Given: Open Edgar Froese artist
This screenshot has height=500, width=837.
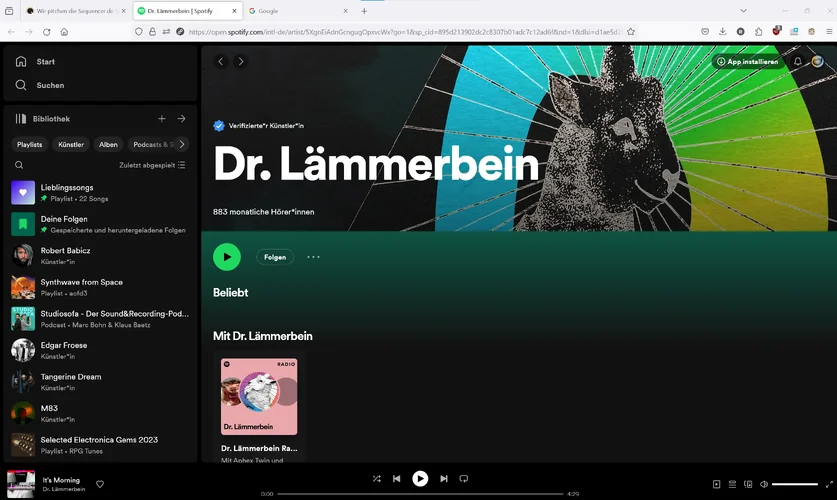Looking at the screenshot, I should [100, 350].
